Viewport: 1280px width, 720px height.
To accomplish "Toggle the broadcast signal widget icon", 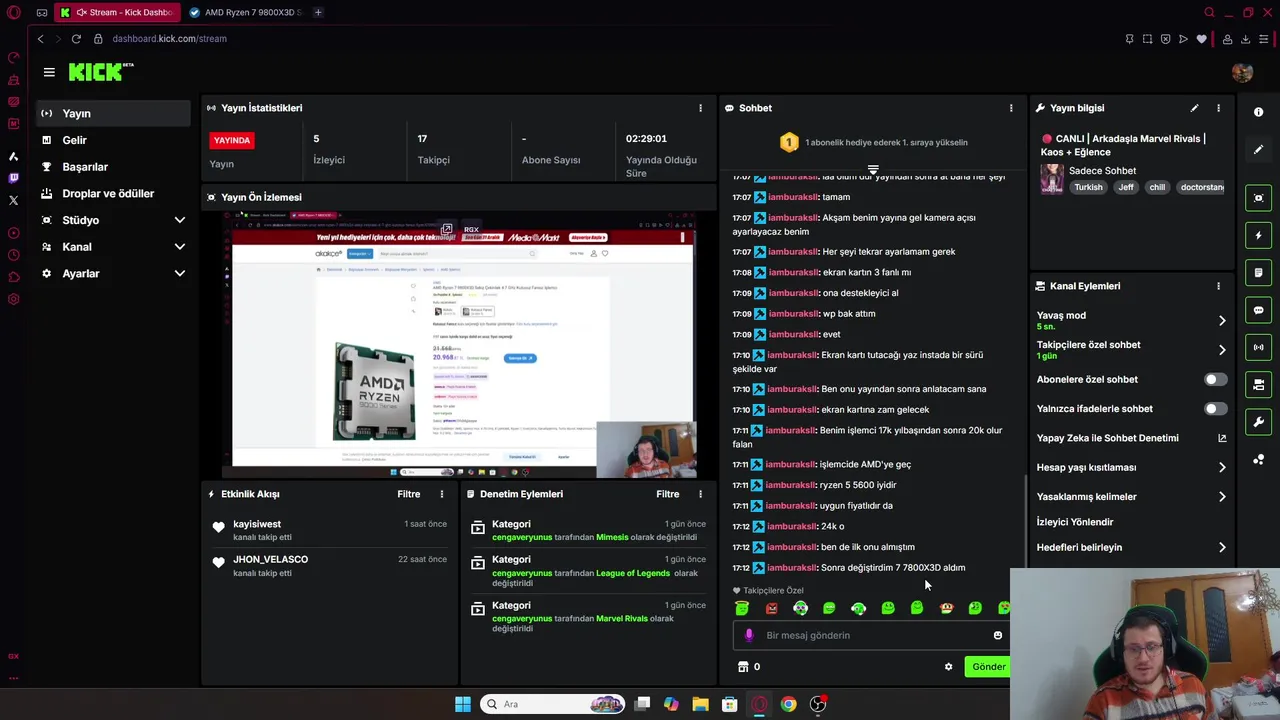I will (1258, 347).
